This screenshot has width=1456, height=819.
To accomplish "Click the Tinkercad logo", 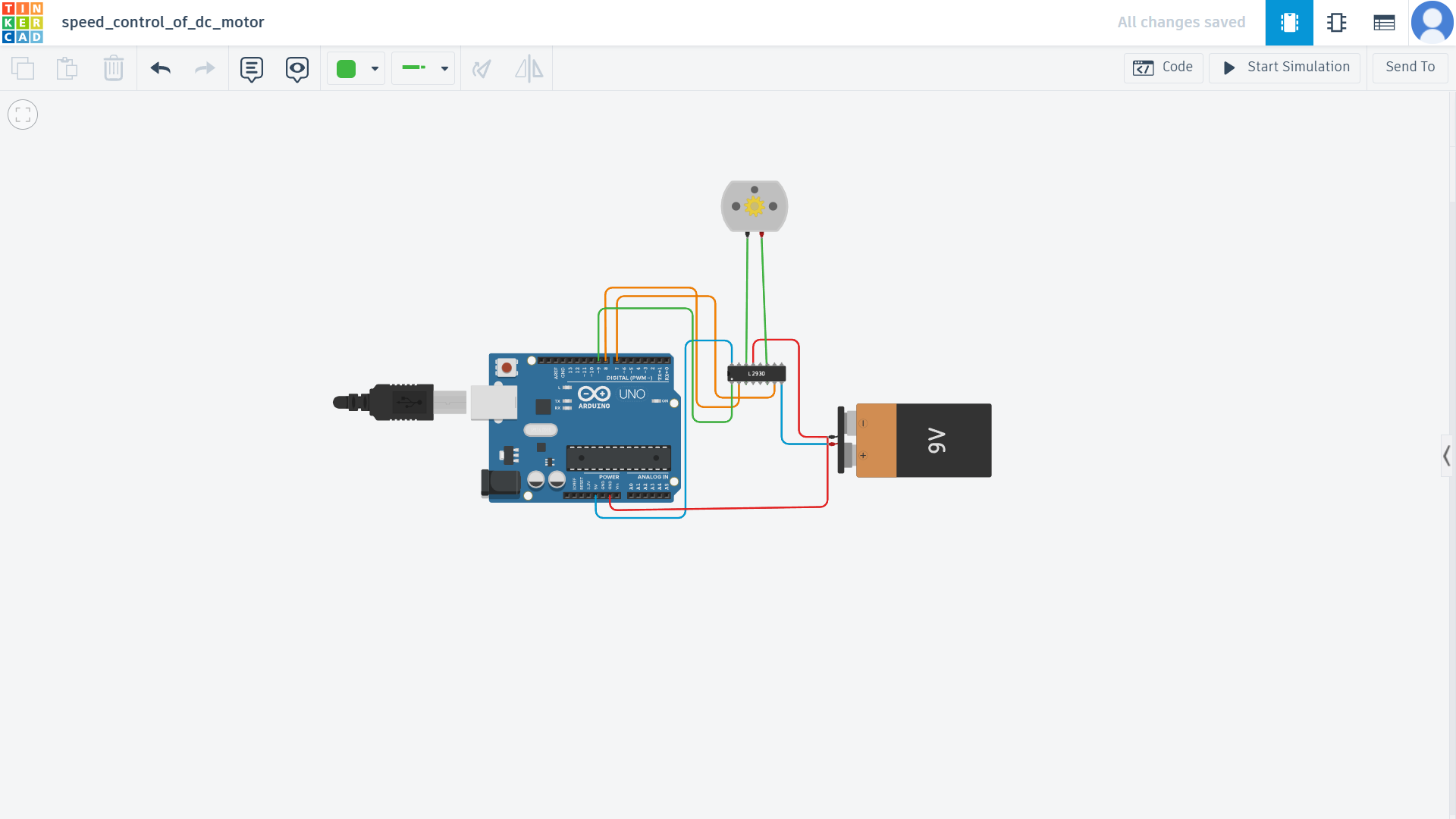I will tap(23, 23).
